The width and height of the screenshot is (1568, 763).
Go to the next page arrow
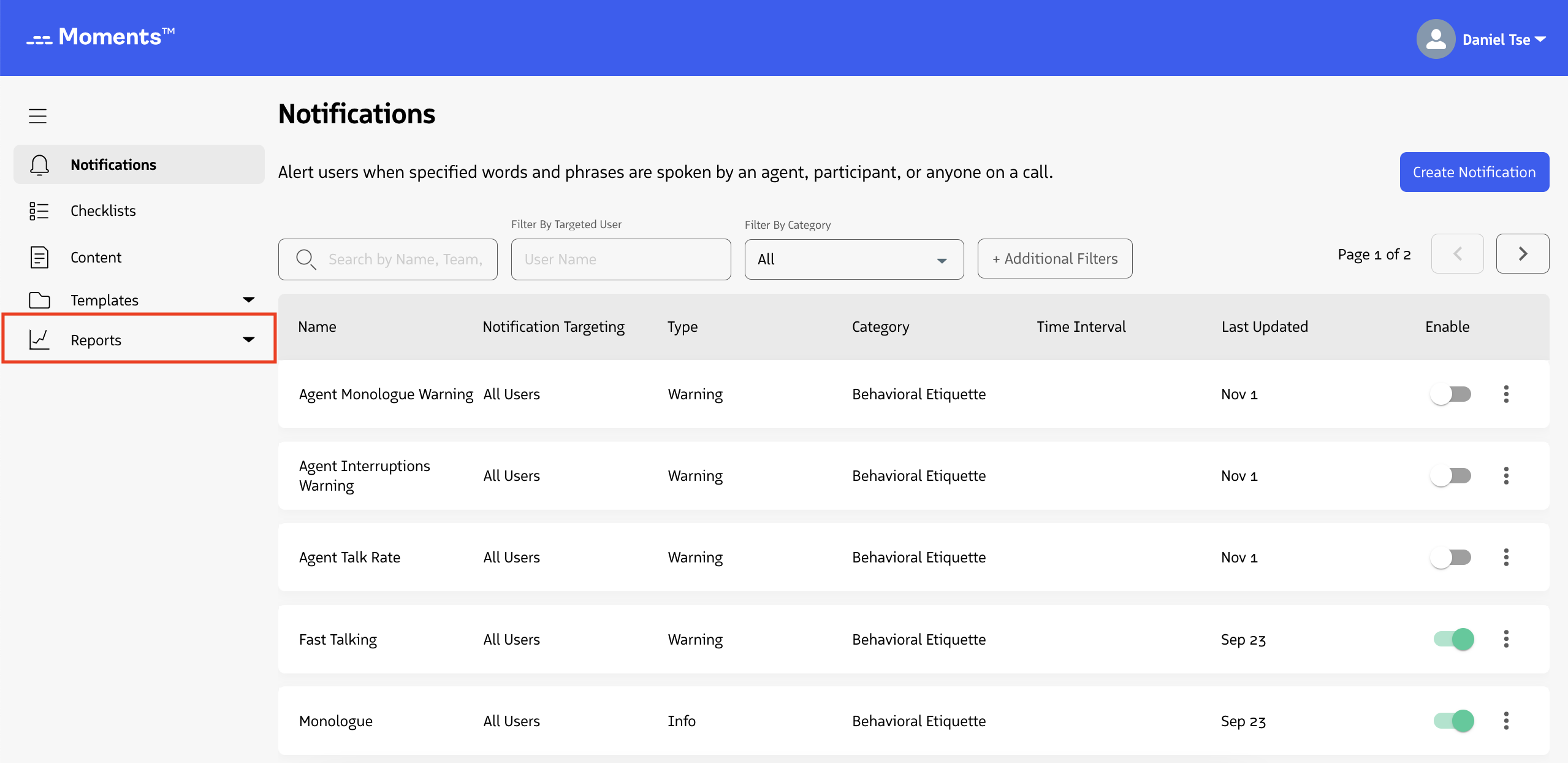coord(1523,253)
